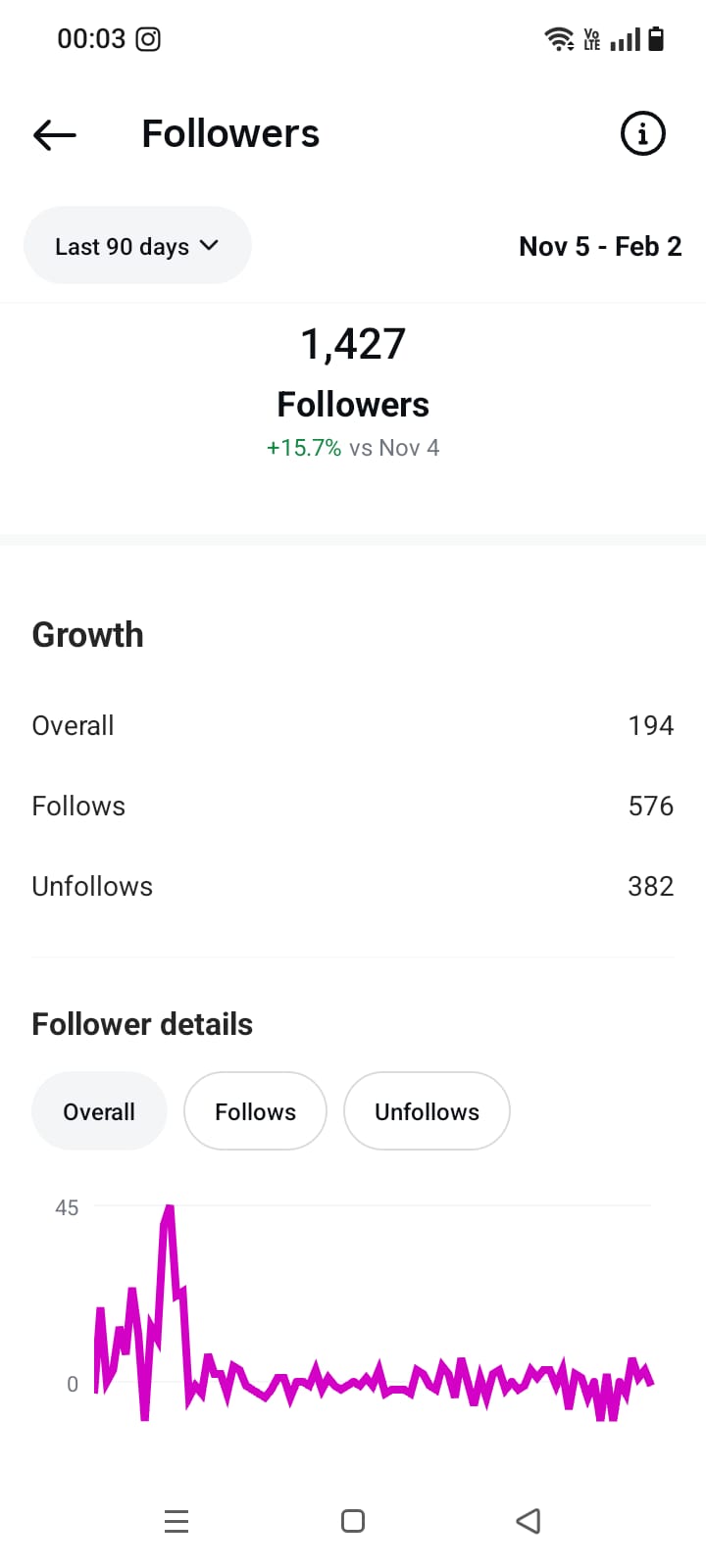This screenshot has width=706, height=1568.
Task: Select the Overall filter chip
Action: tap(99, 1111)
